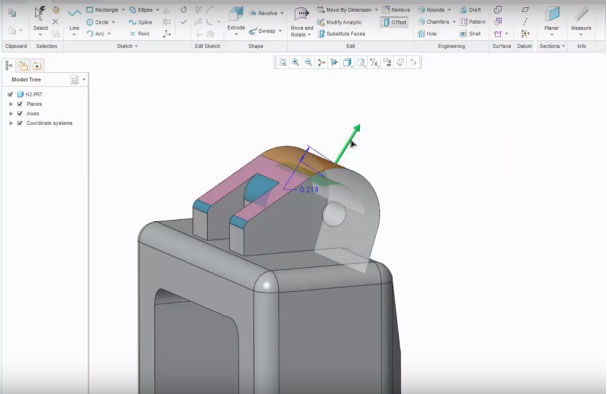
Task: Expand the Planes tree node
Action: pos(11,104)
